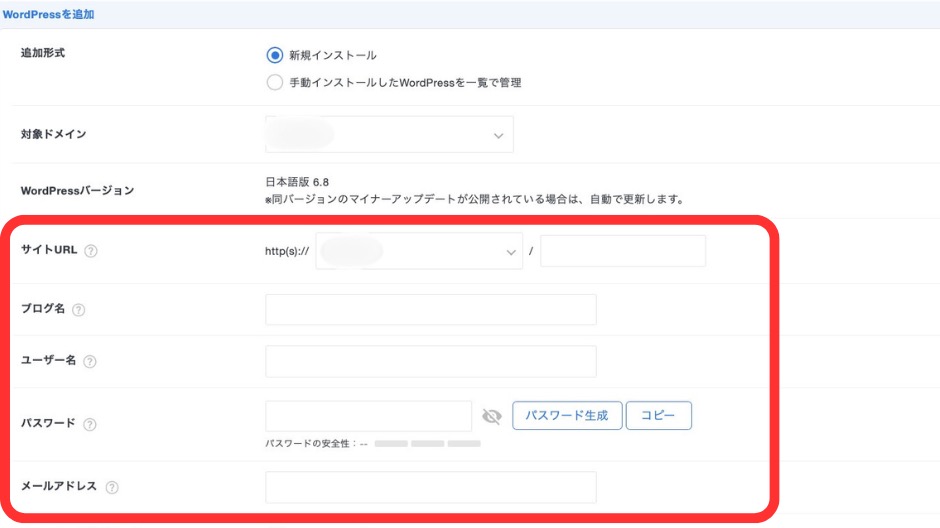Open the 対象ドメイン dropdown
Viewport: 940px width, 528px height.
pyautogui.click(x=389, y=134)
